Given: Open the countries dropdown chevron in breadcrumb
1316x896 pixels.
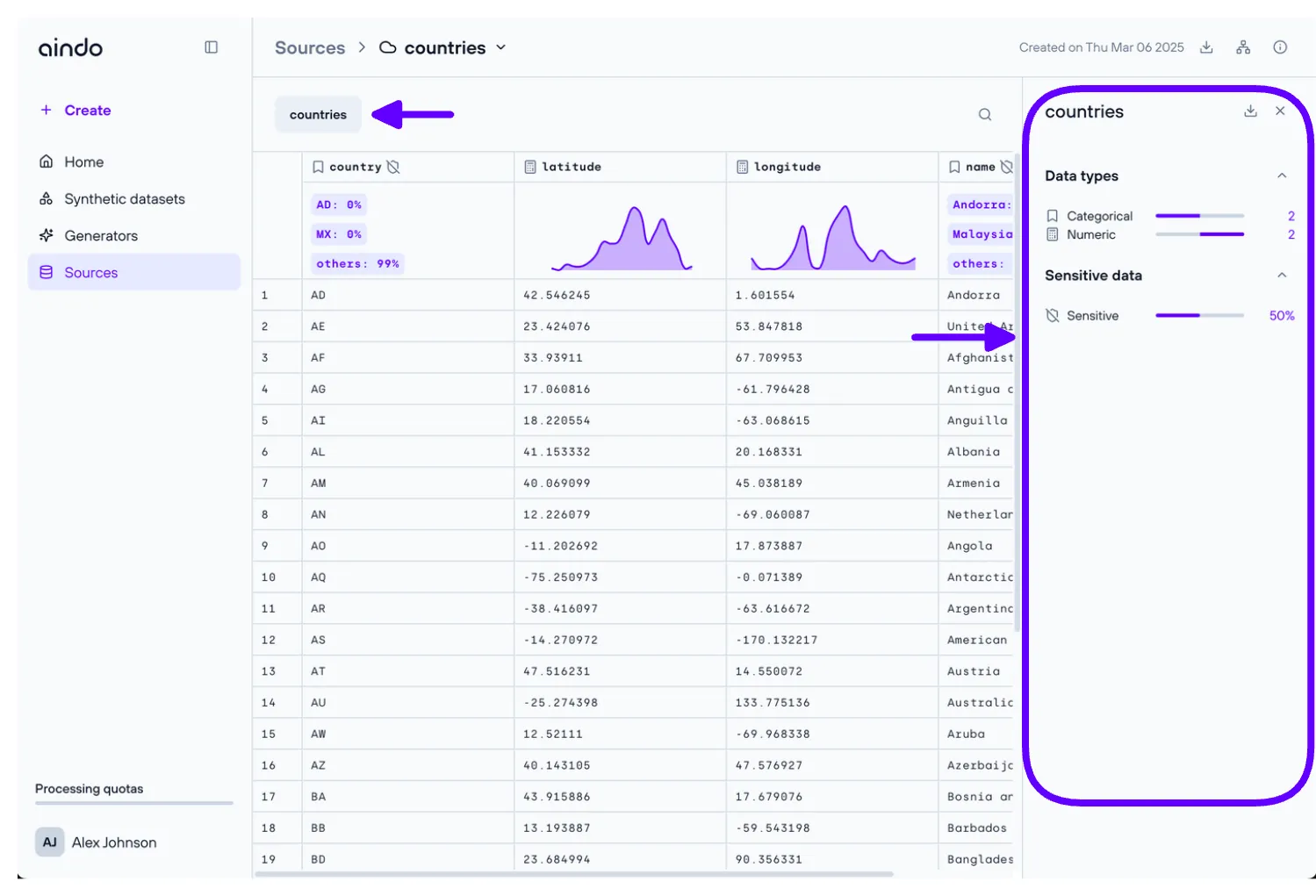Looking at the screenshot, I should pos(501,47).
